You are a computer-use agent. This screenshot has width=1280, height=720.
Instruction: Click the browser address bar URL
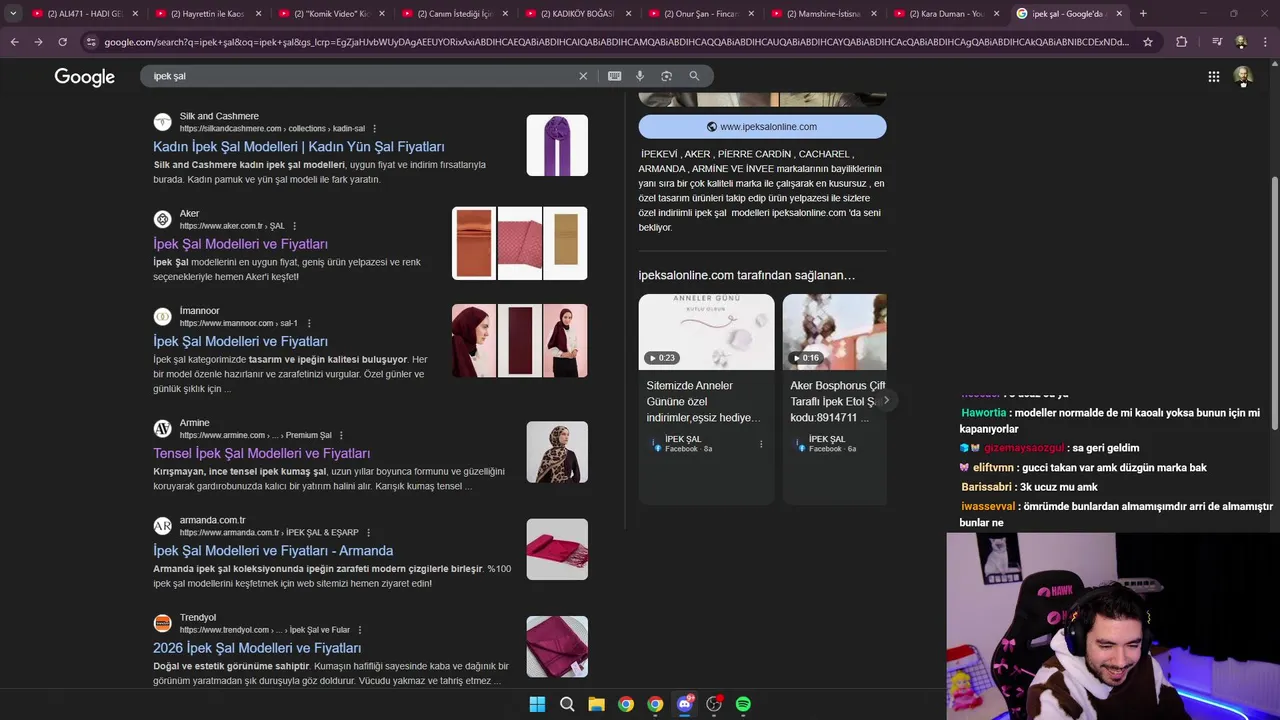pos(615,42)
